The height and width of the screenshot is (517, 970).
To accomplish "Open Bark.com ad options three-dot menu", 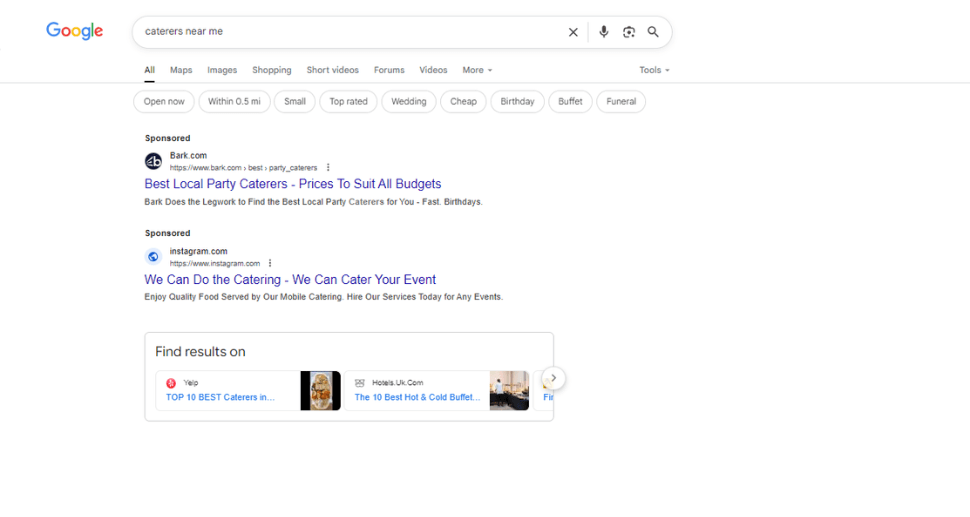I will coord(328,168).
